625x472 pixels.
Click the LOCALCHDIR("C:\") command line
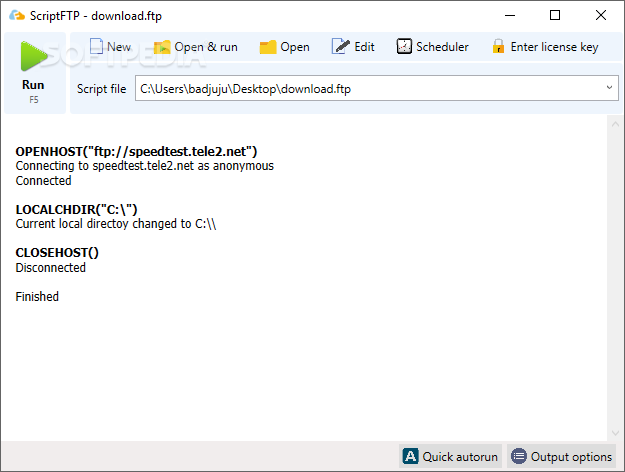[77, 209]
